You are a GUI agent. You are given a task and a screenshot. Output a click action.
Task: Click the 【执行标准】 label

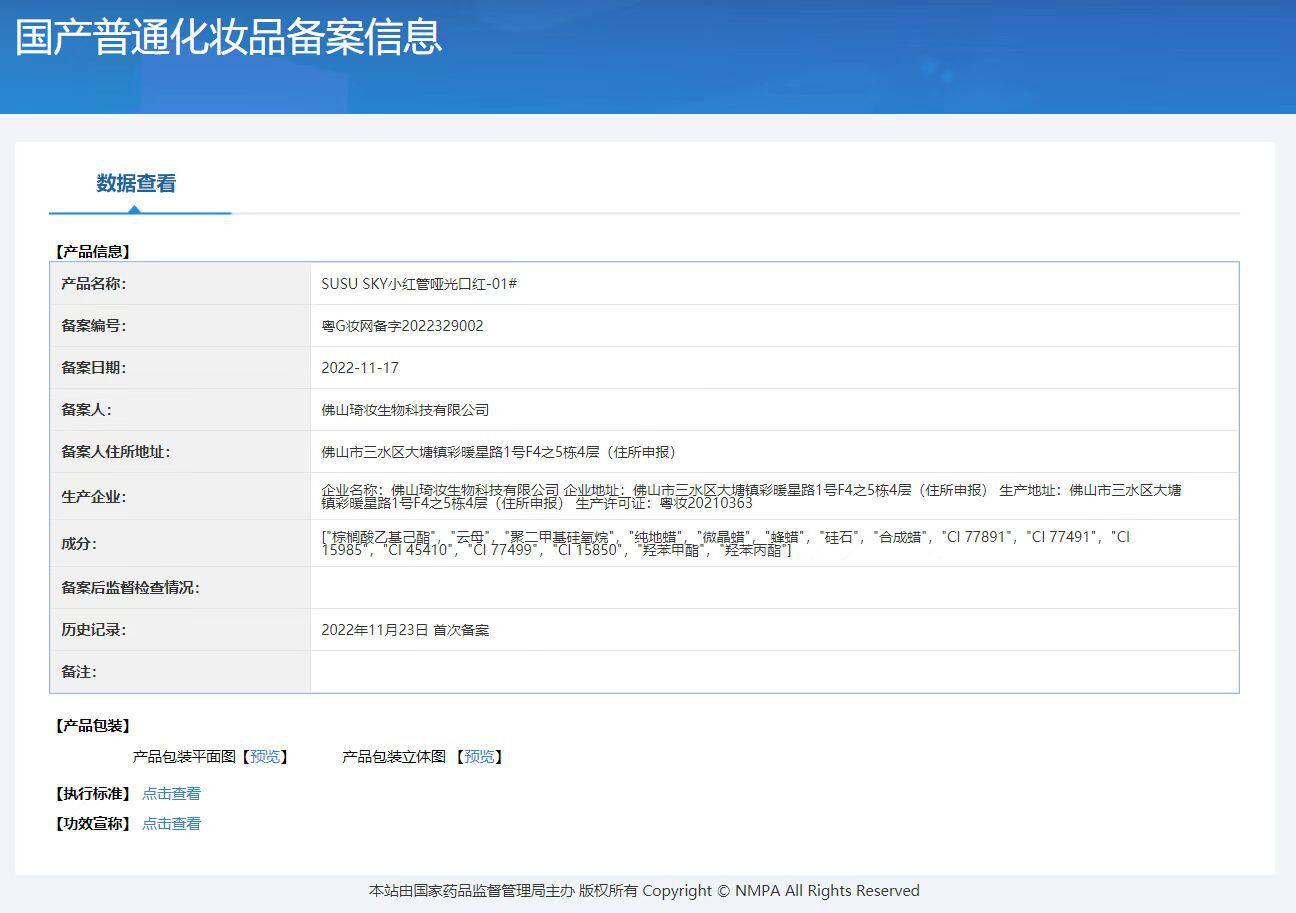click(x=92, y=794)
